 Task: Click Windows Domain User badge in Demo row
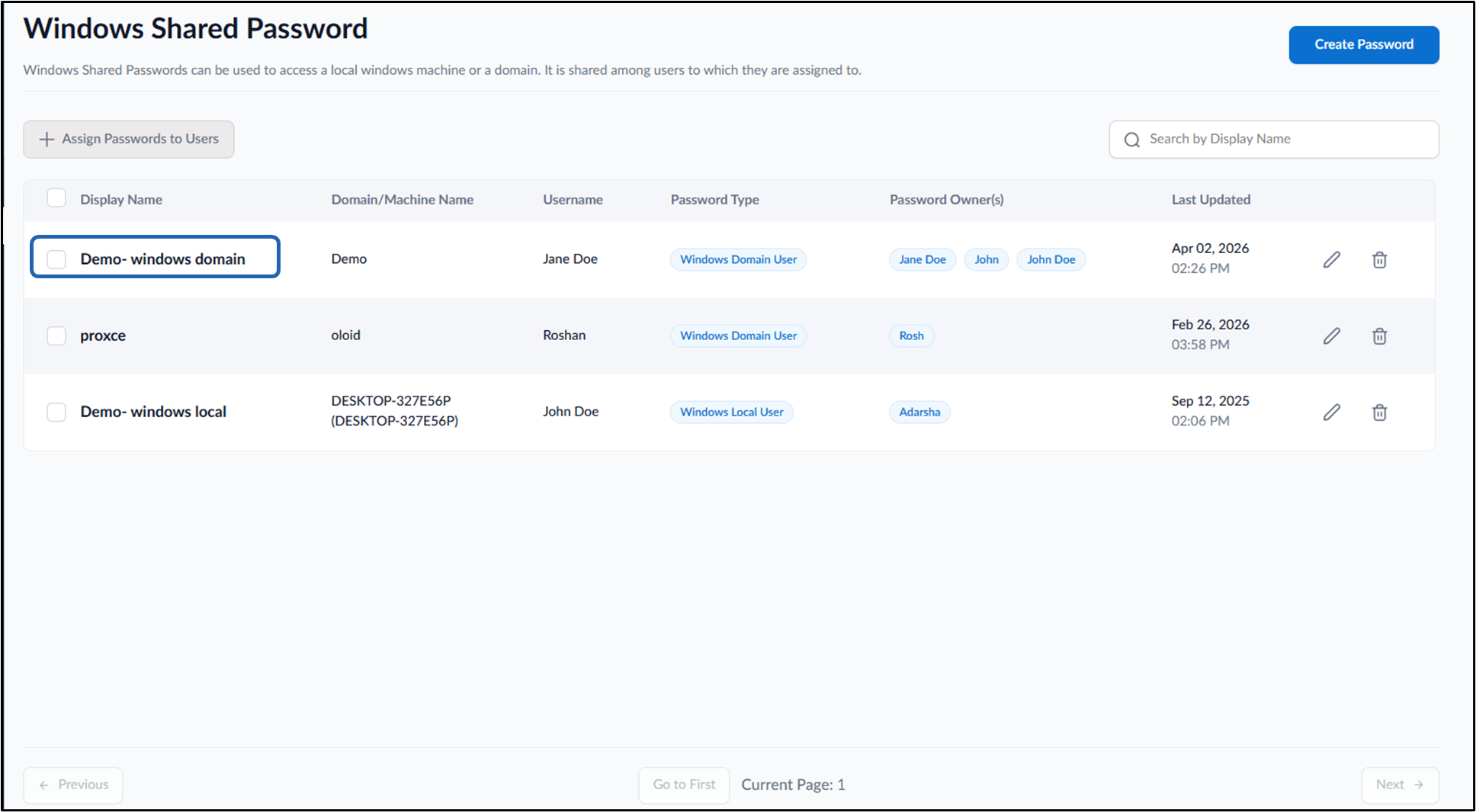point(738,259)
